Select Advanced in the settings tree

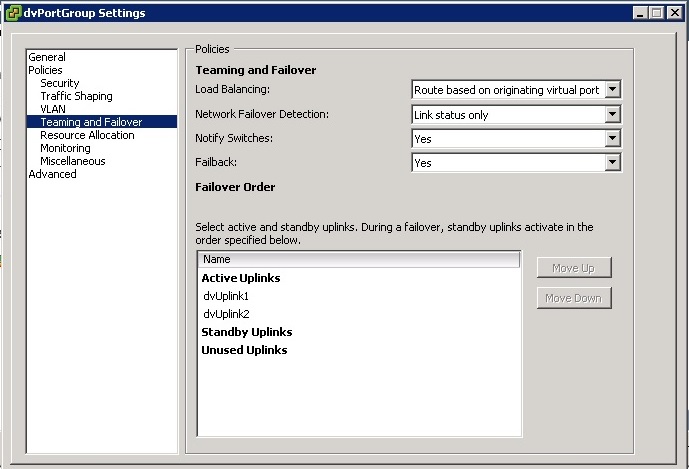click(52, 175)
